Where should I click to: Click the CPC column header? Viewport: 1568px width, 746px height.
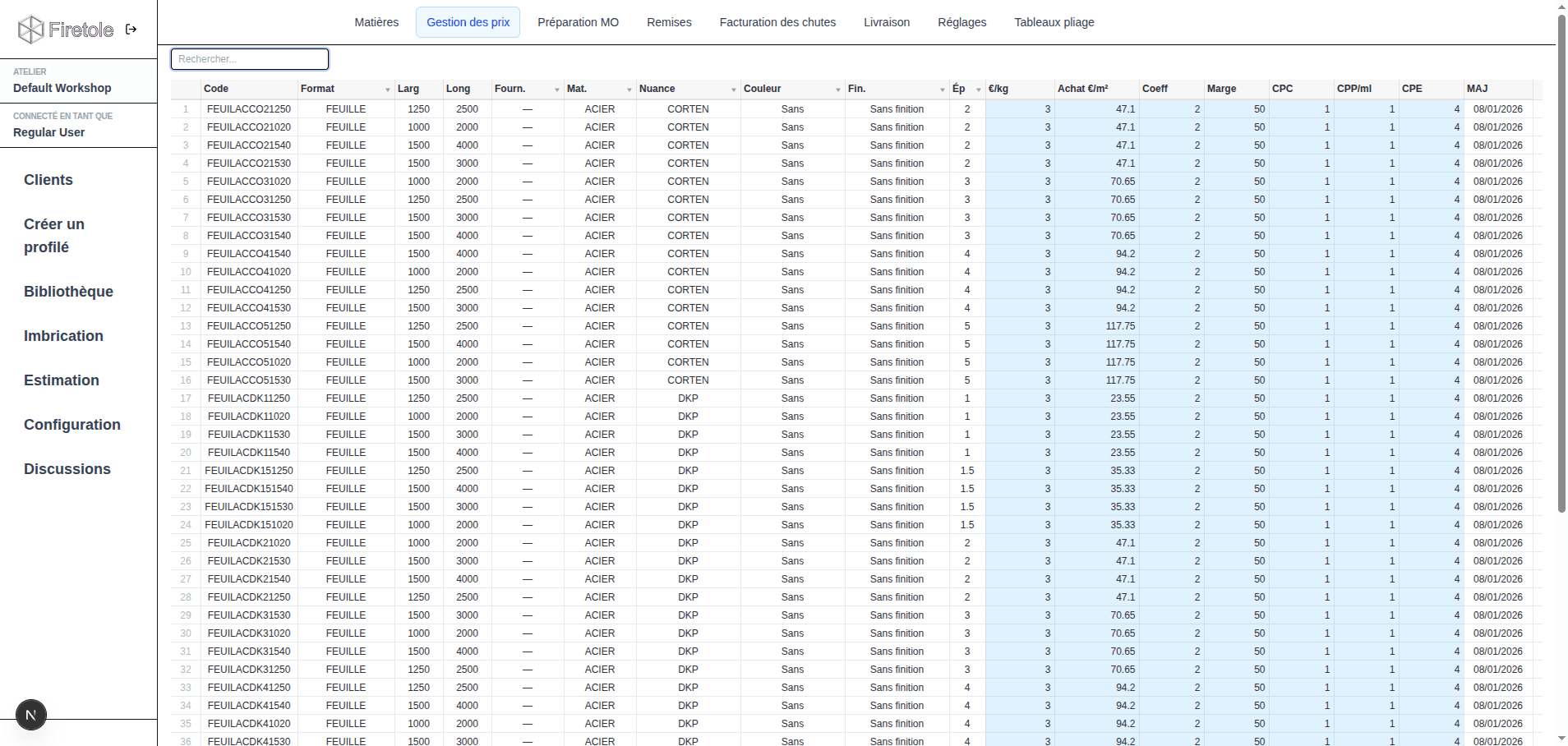tap(1302, 89)
